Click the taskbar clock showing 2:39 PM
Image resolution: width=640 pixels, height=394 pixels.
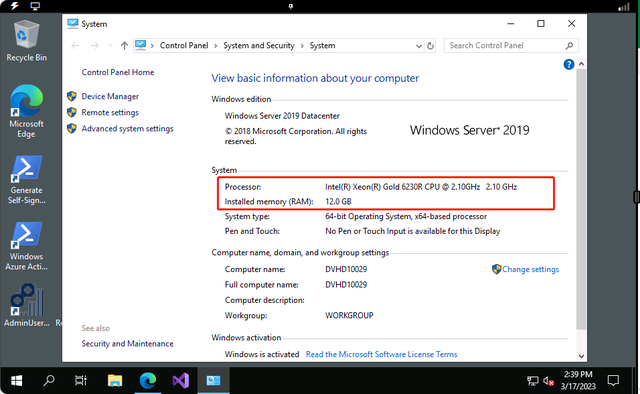pos(578,381)
